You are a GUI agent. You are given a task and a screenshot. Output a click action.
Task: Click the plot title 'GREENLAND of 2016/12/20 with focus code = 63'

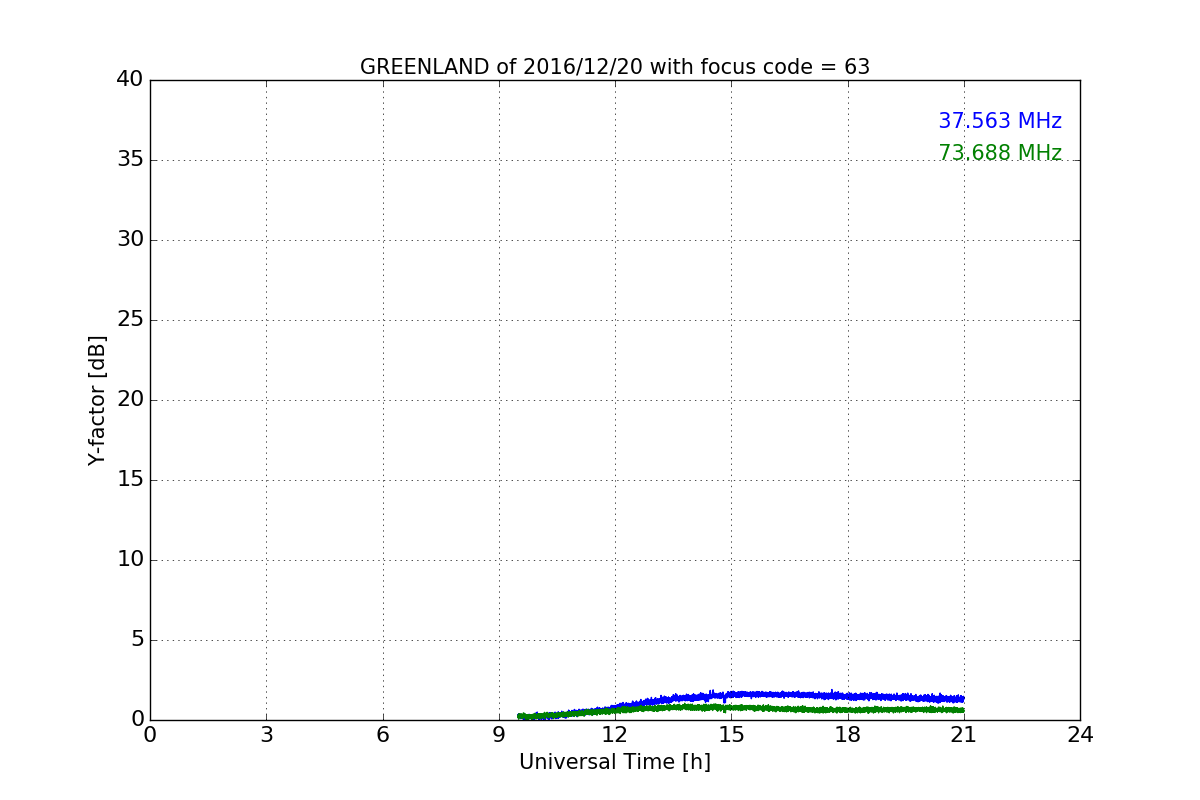(x=615, y=67)
